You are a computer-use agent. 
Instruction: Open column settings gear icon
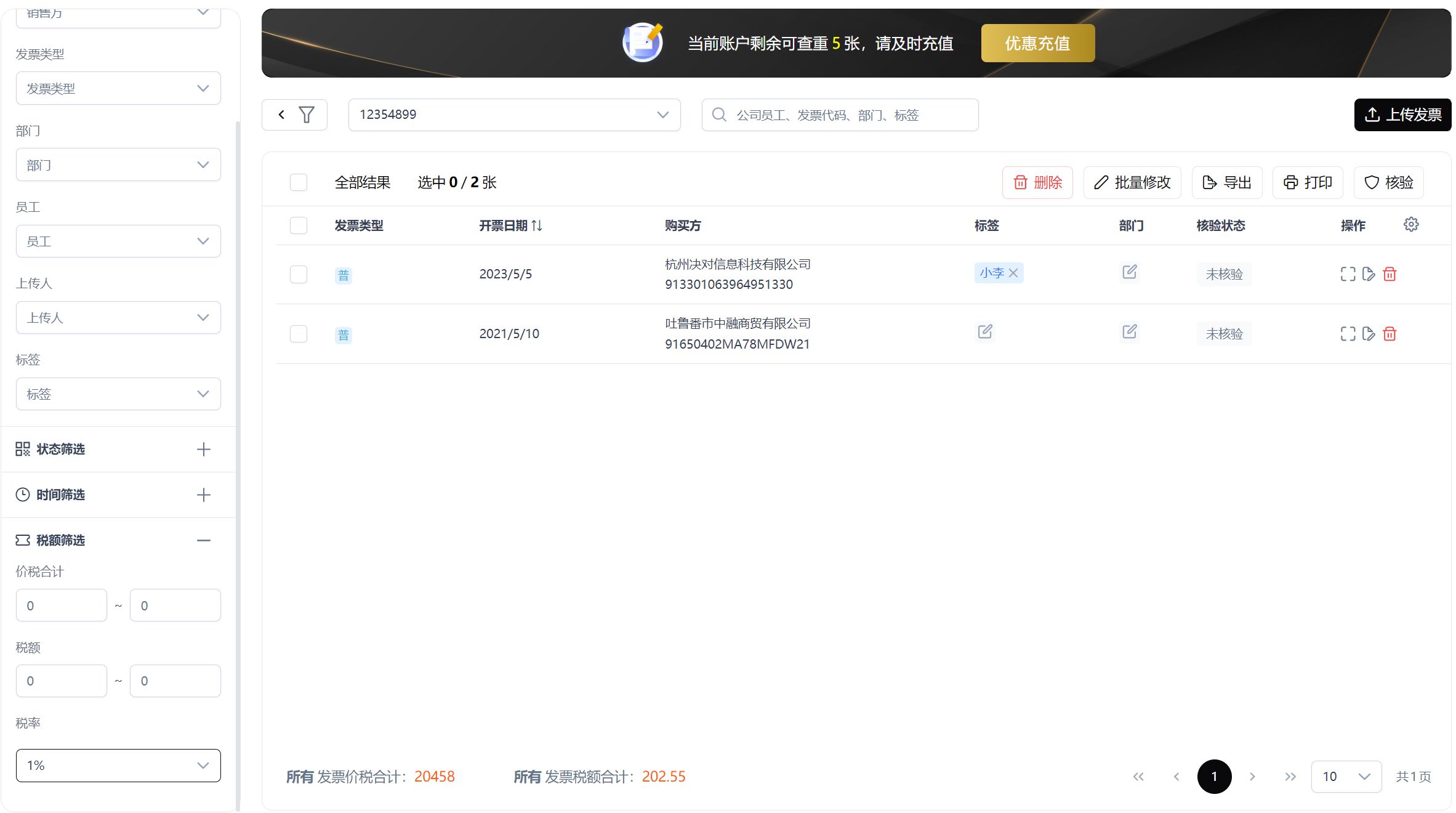(1411, 224)
